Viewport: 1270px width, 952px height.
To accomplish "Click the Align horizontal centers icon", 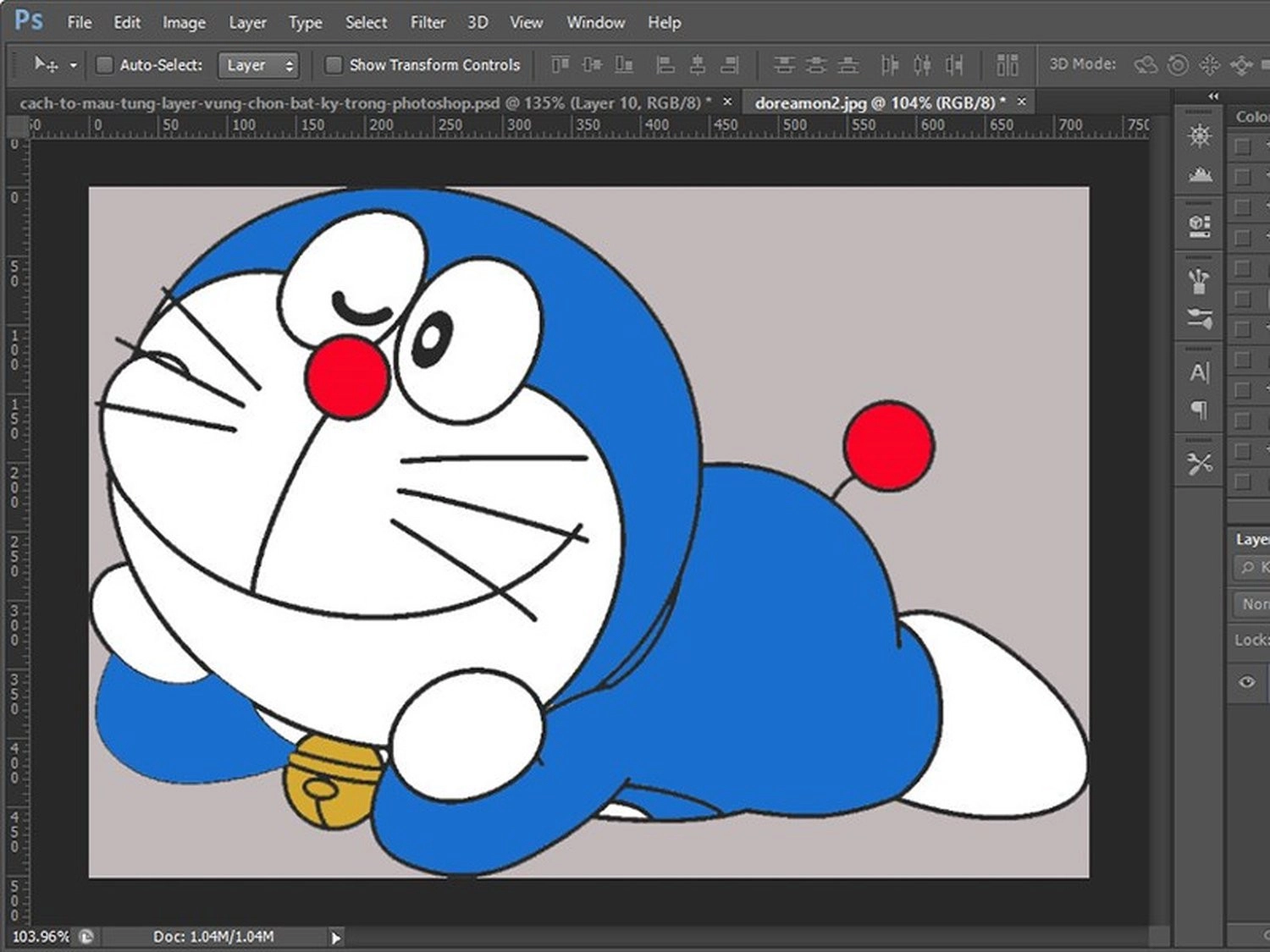I will [x=698, y=64].
